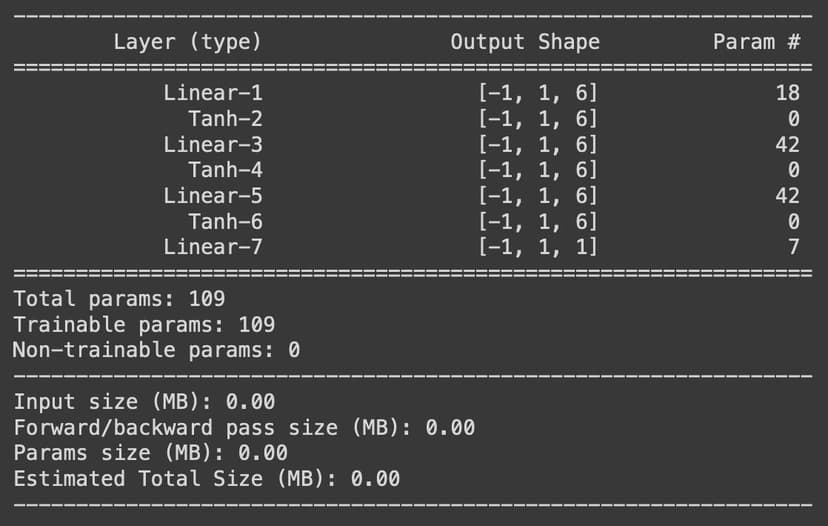Click the "Non-trainable params: 0" line
This screenshot has width=828, height=526.
pyautogui.click(x=156, y=350)
